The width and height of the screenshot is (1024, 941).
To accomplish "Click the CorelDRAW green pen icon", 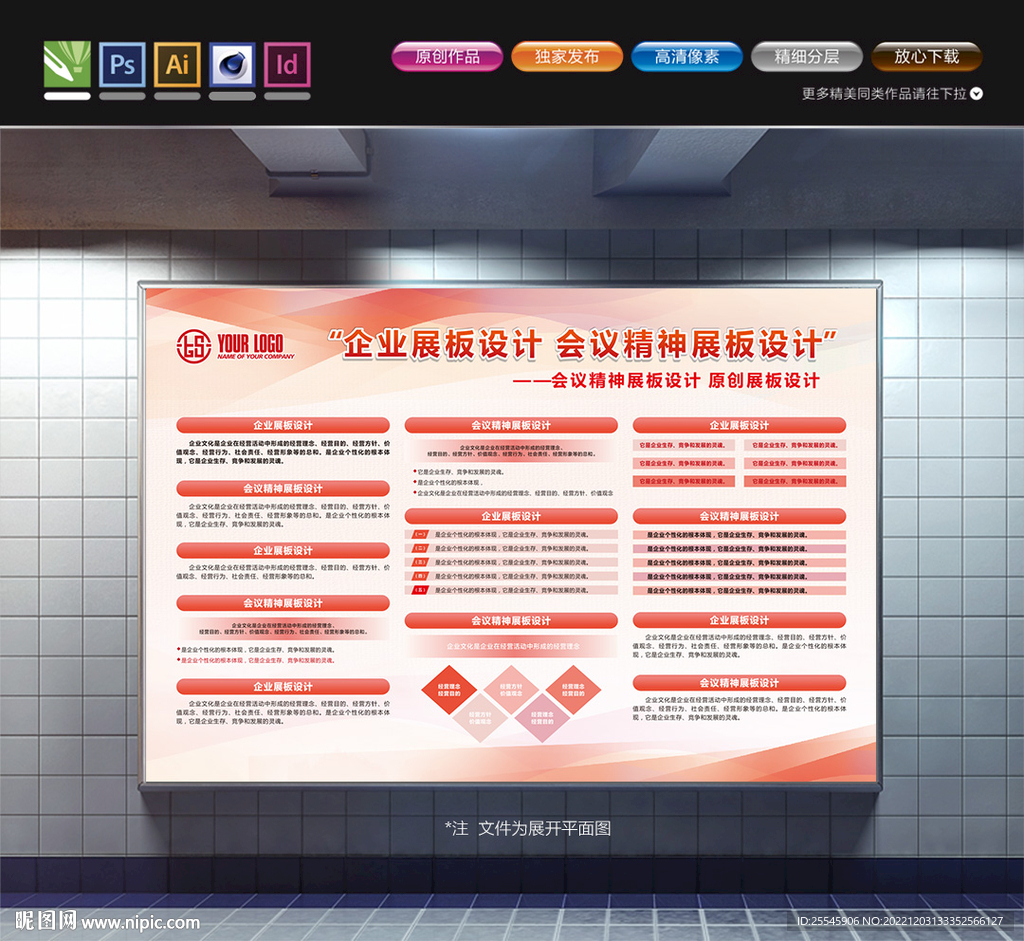I will (x=67, y=65).
